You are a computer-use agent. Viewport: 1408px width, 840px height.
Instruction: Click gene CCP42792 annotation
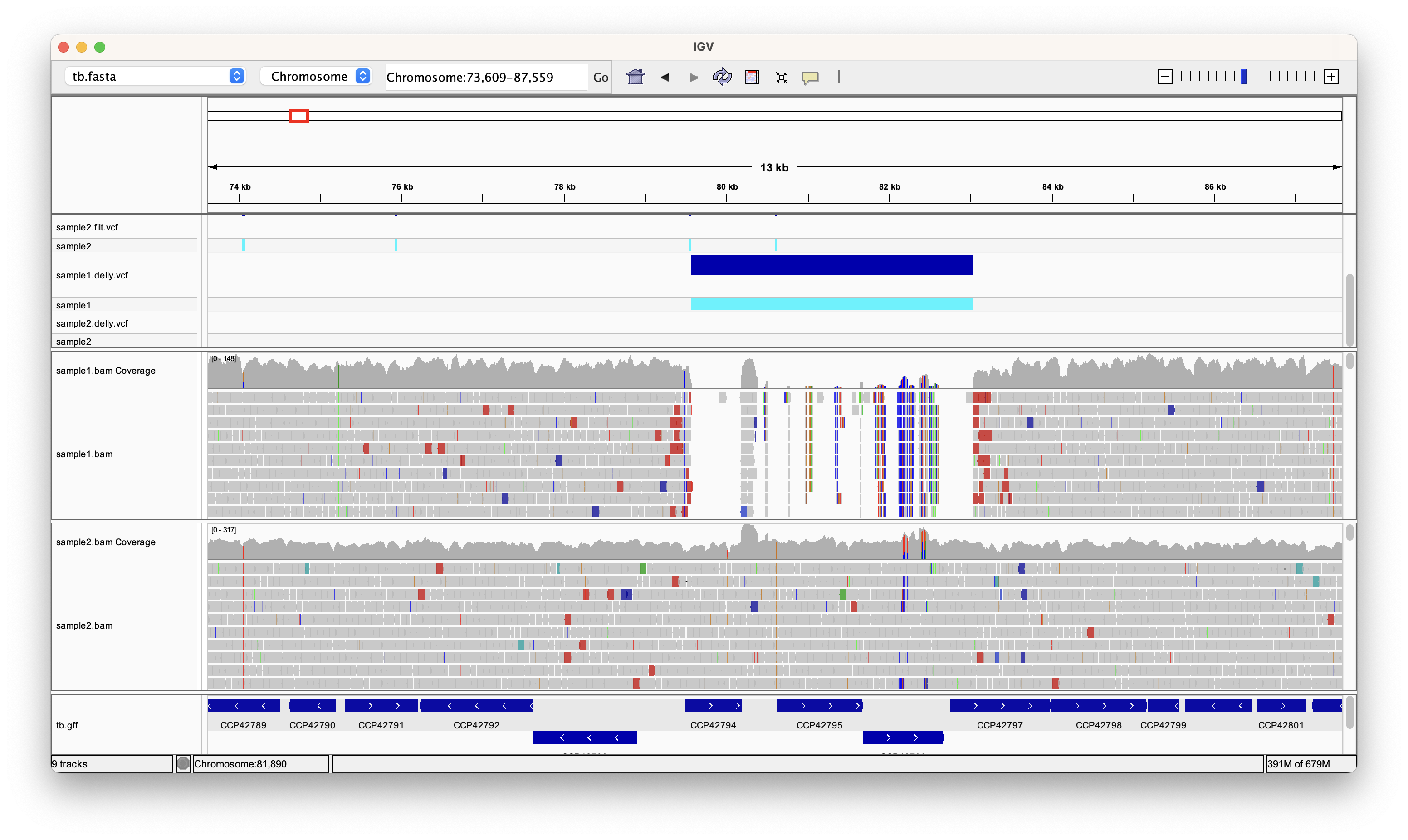pos(476,706)
